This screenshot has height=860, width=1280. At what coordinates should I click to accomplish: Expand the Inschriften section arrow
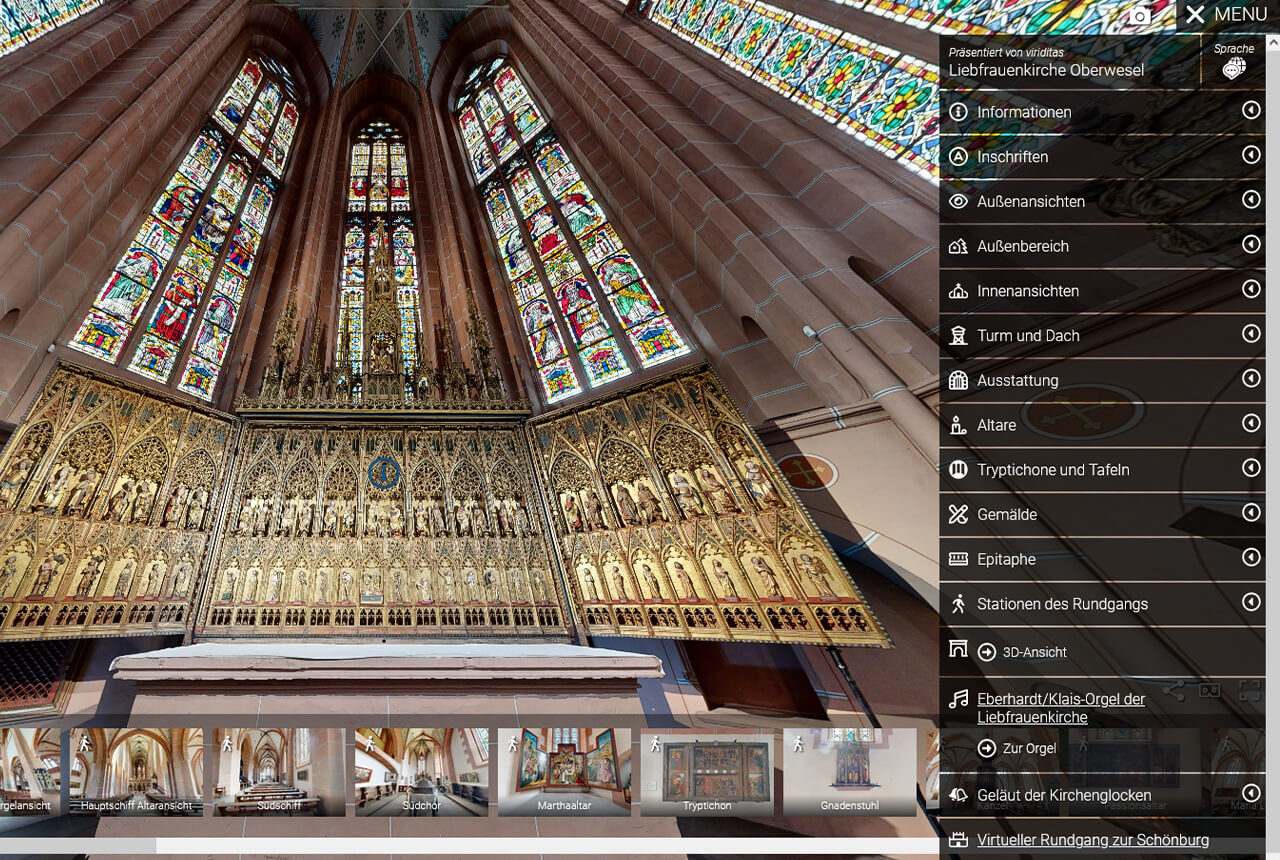1250,155
